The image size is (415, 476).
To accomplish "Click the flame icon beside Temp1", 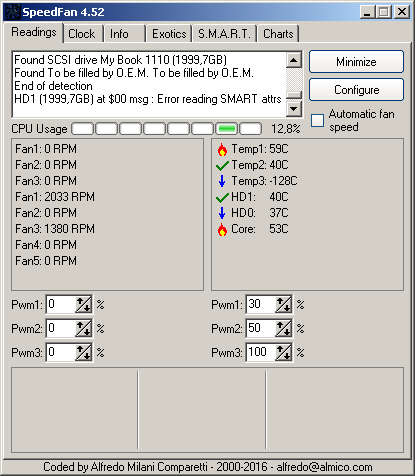I will coord(222,149).
